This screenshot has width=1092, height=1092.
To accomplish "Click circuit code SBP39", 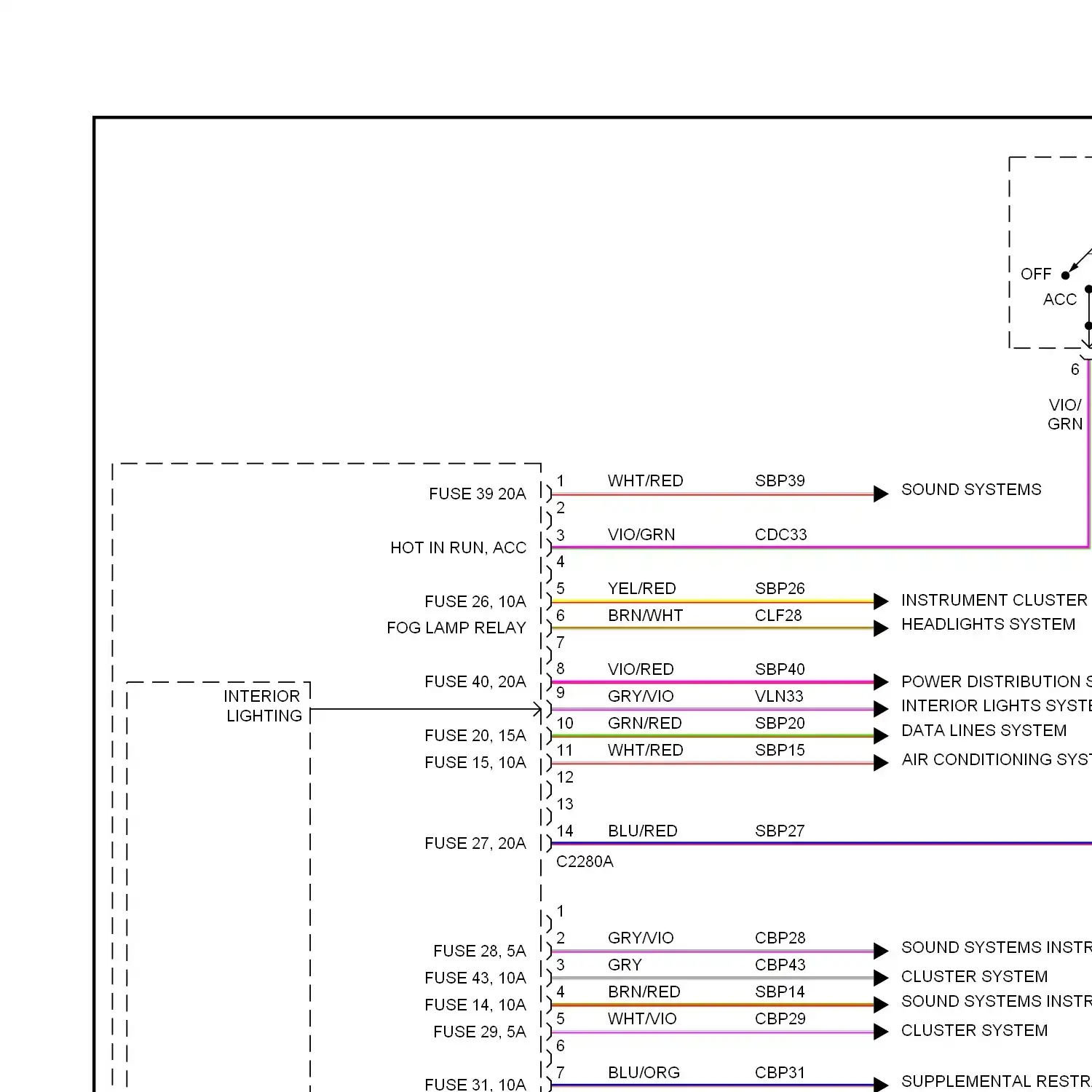I will tap(780, 480).
